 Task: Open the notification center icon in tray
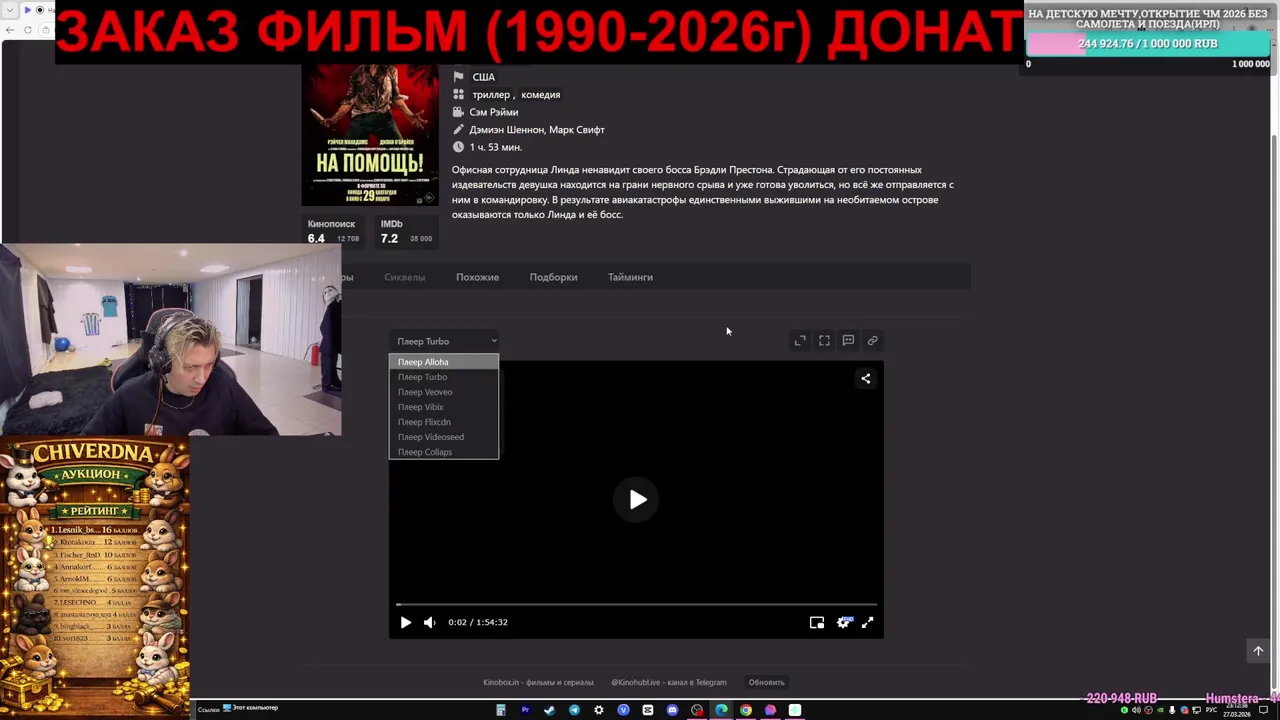1263,710
